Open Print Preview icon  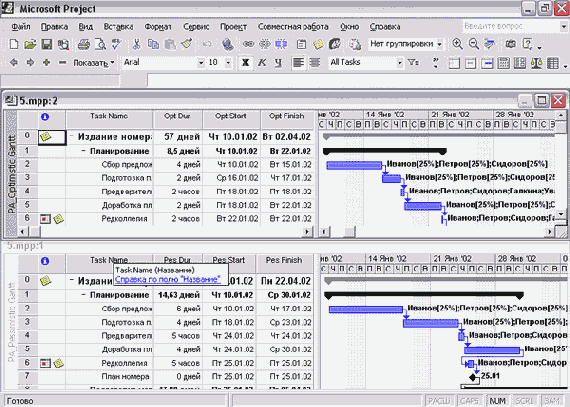pyautogui.click(x=101, y=44)
